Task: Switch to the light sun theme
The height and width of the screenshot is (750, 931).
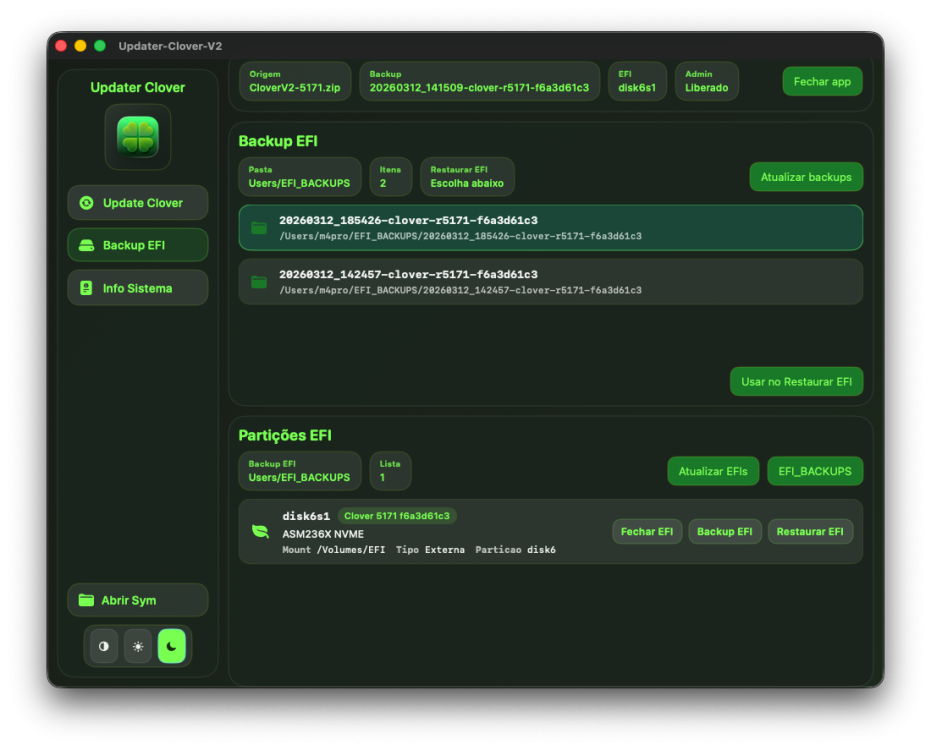Action: [x=138, y=646]
